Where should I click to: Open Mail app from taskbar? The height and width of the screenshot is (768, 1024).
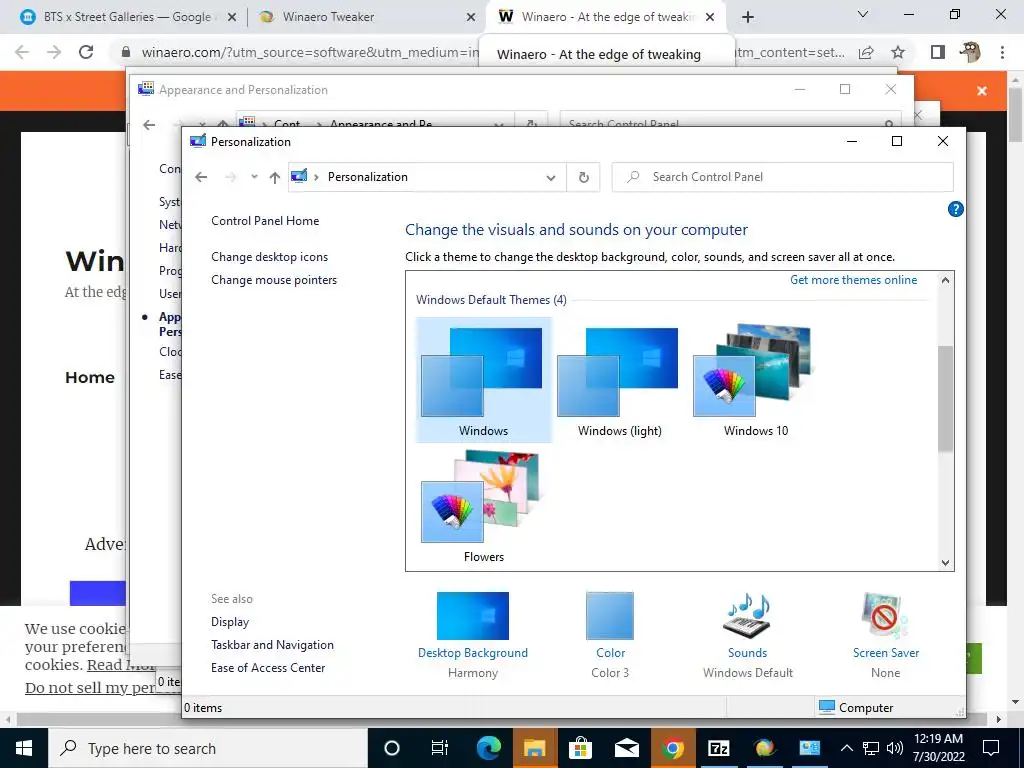(626, 748)
